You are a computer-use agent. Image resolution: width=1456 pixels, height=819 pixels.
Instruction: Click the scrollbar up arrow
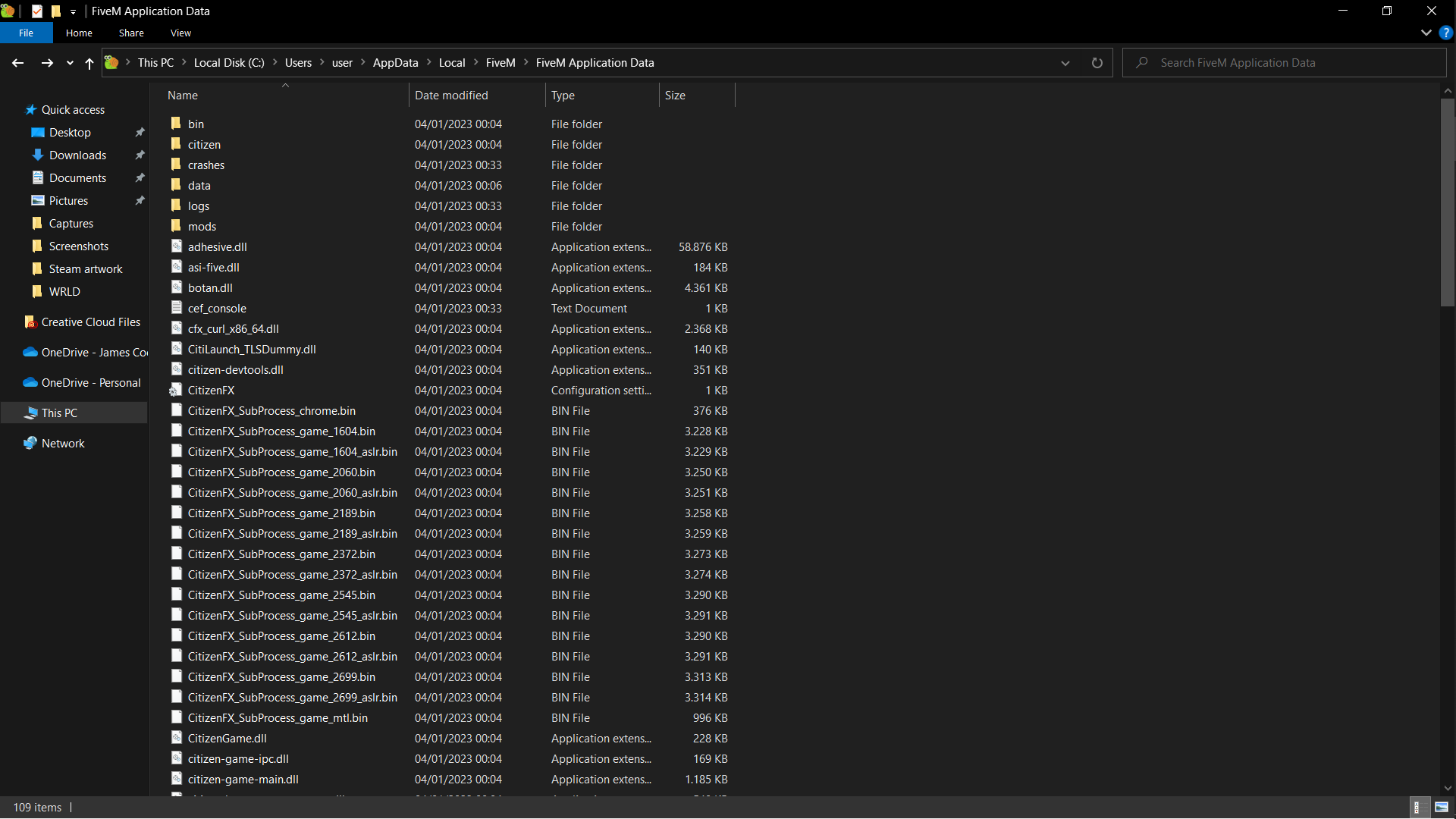pyautogui.click(x=1448, y=90)
